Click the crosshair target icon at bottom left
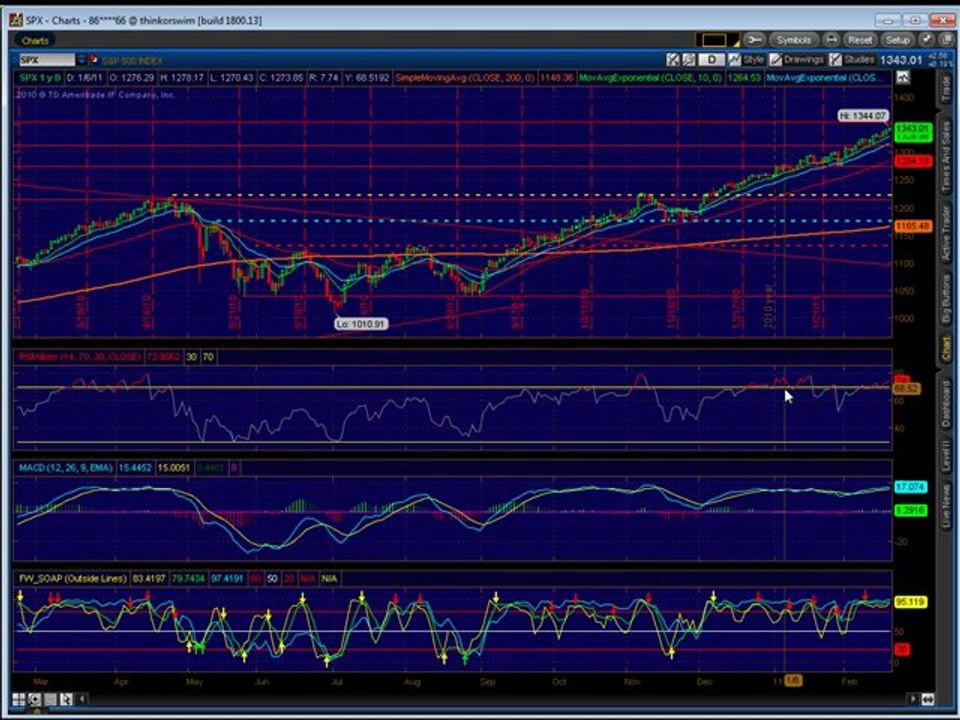The image size is (960, 720). click(34, 699)
